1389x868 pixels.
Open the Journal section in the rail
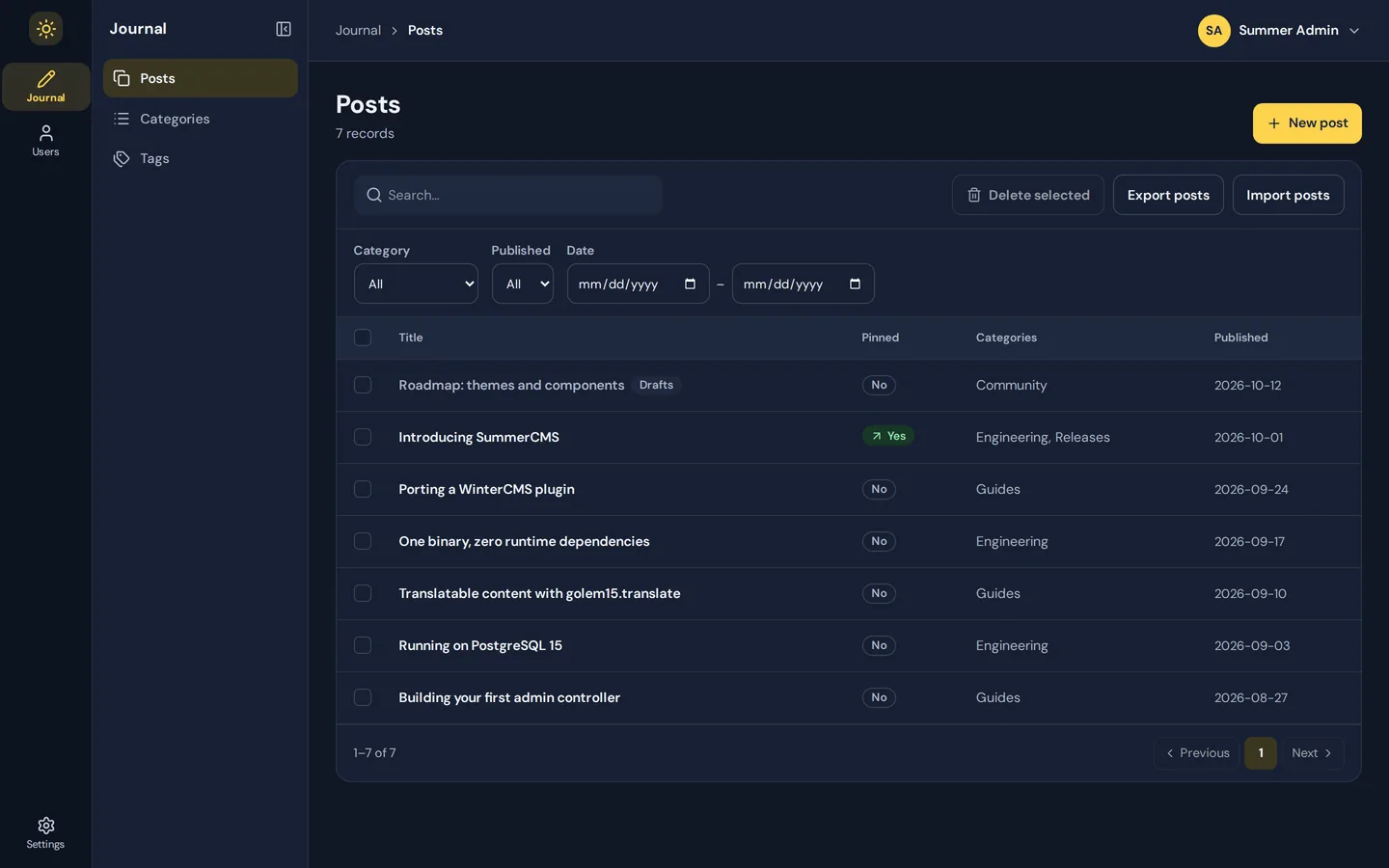click(45, 87)
